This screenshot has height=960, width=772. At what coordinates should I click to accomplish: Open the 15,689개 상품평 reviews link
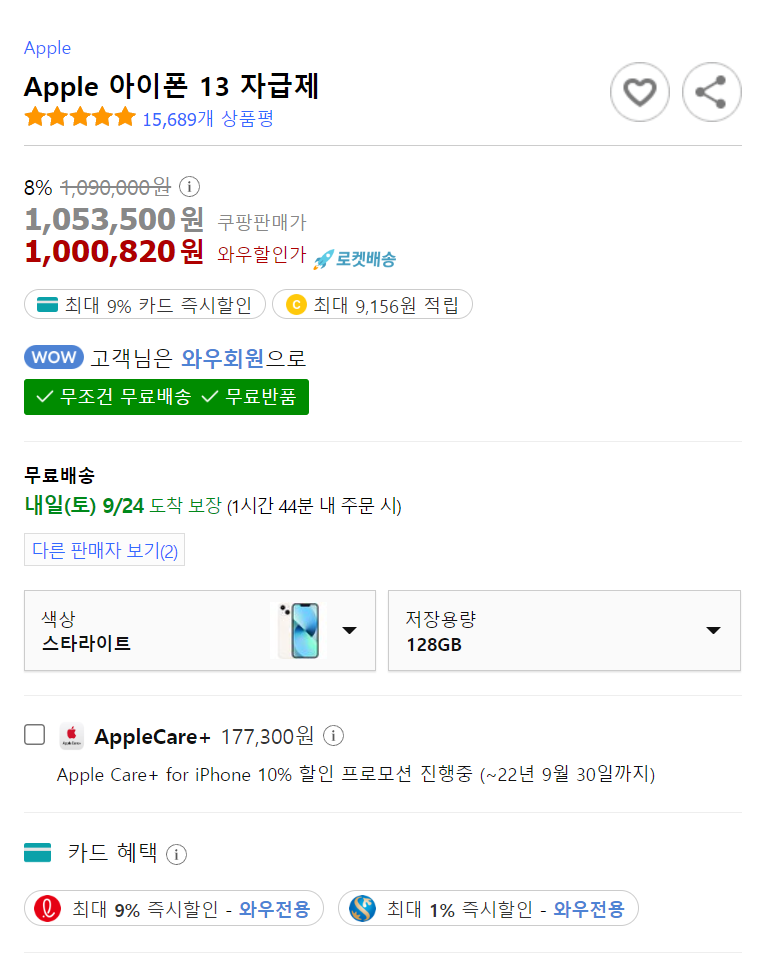point(208,118)
